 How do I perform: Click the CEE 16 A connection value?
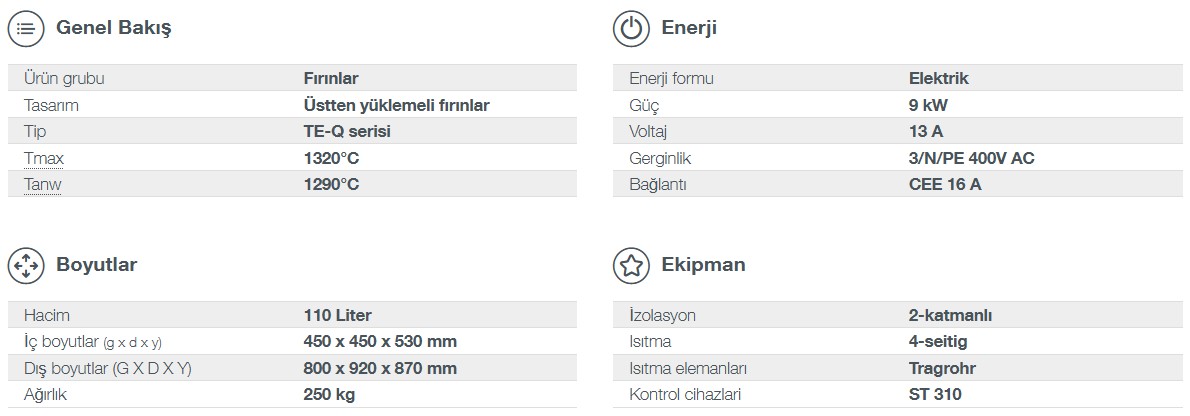click(x=945, y=184)
